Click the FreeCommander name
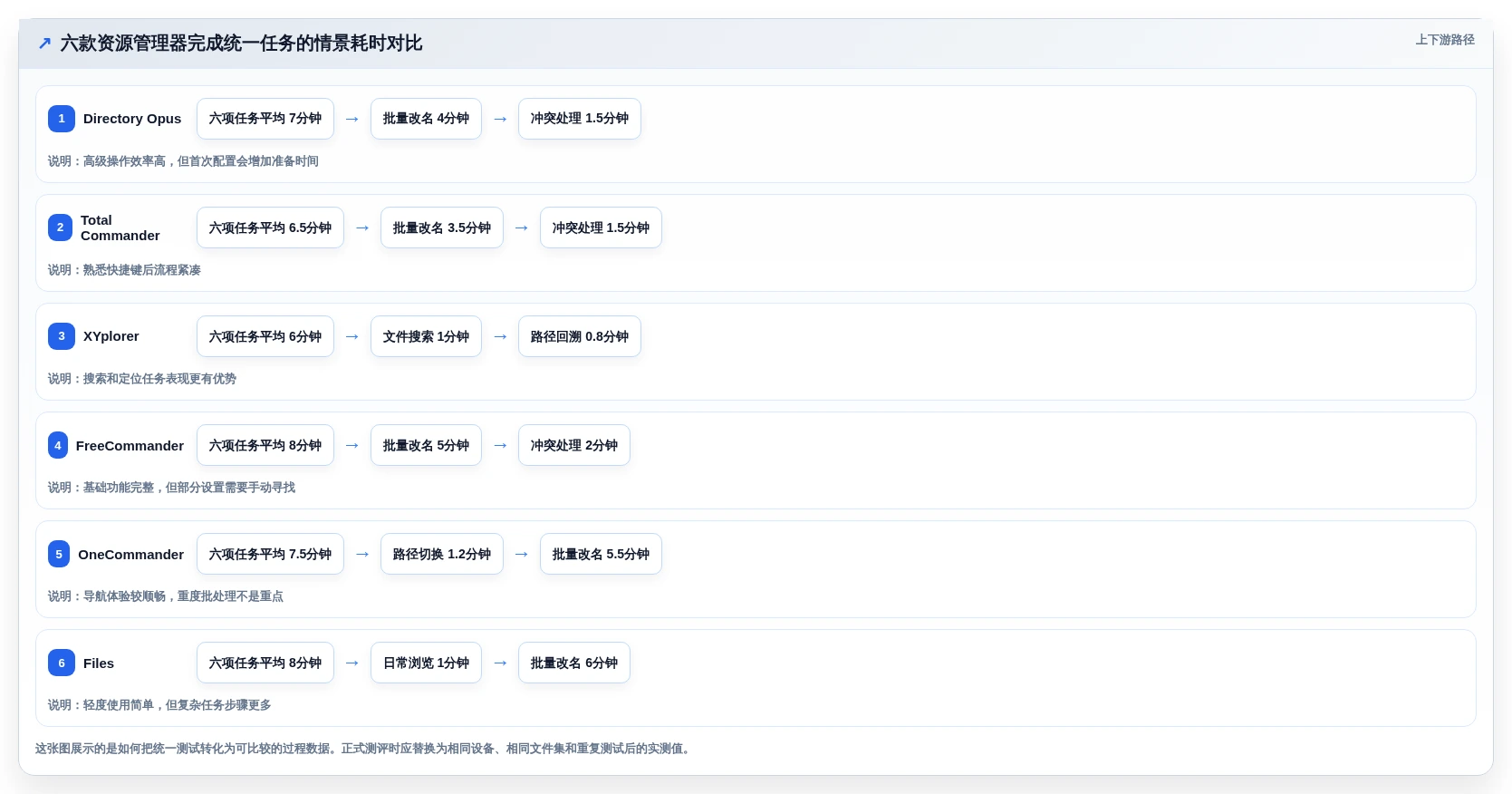Image resolution: width=1512 pixels, height=794 pixels. [130, 445]
